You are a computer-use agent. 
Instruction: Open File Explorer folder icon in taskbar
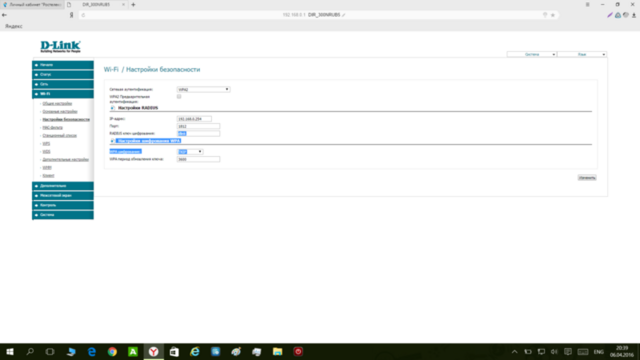click(278, 351)
